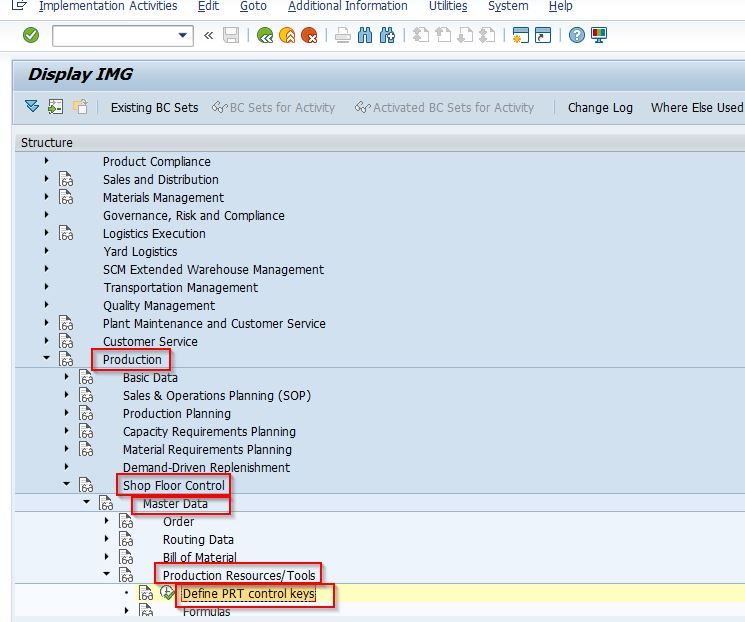The width and height of the screenshot is (745, 622).
Task: Click the Define PRT control keys execute icon
Action: [167, 593]
